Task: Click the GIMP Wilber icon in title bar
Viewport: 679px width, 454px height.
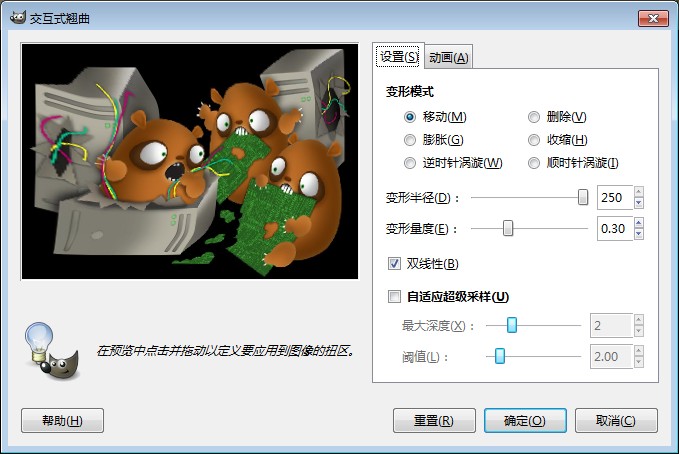Action: pyautogui.click(x=17, y=17)
